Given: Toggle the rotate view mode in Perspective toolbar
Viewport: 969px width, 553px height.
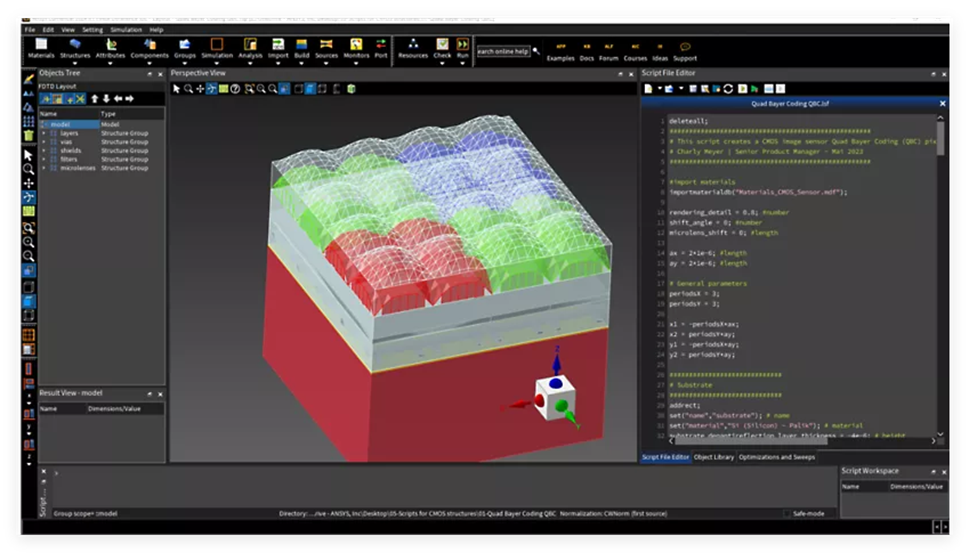Looking at the screenshot, I should pyautogui.click(x=211, y=89).
